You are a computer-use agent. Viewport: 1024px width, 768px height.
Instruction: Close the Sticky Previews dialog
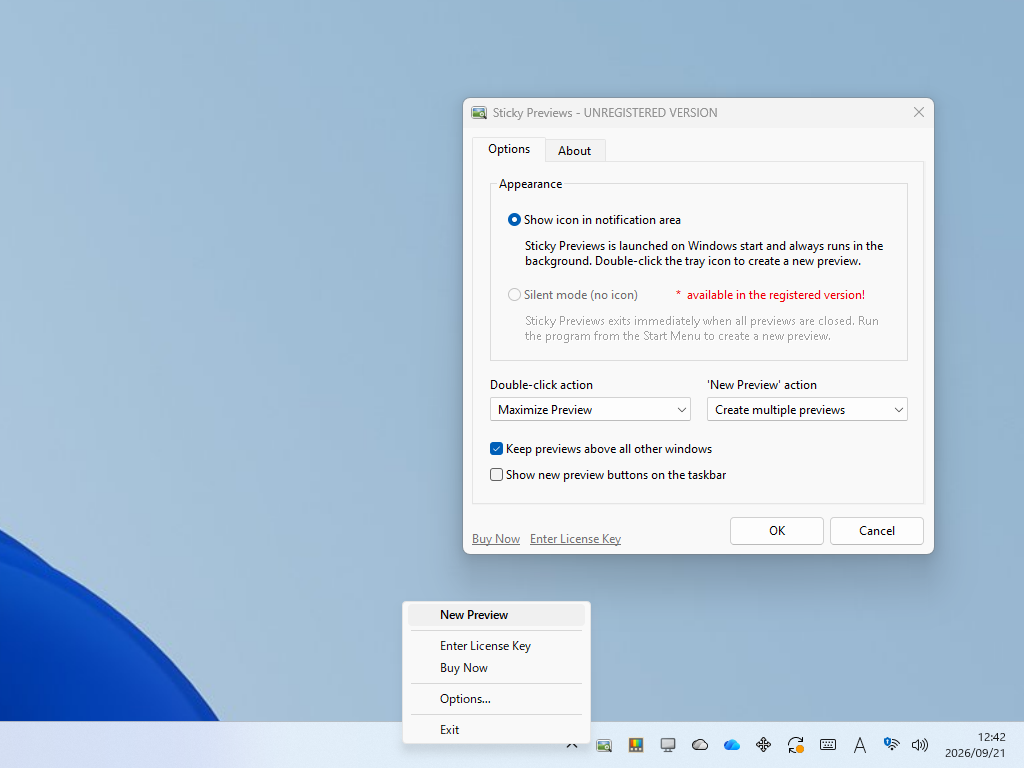click(918, 112)
